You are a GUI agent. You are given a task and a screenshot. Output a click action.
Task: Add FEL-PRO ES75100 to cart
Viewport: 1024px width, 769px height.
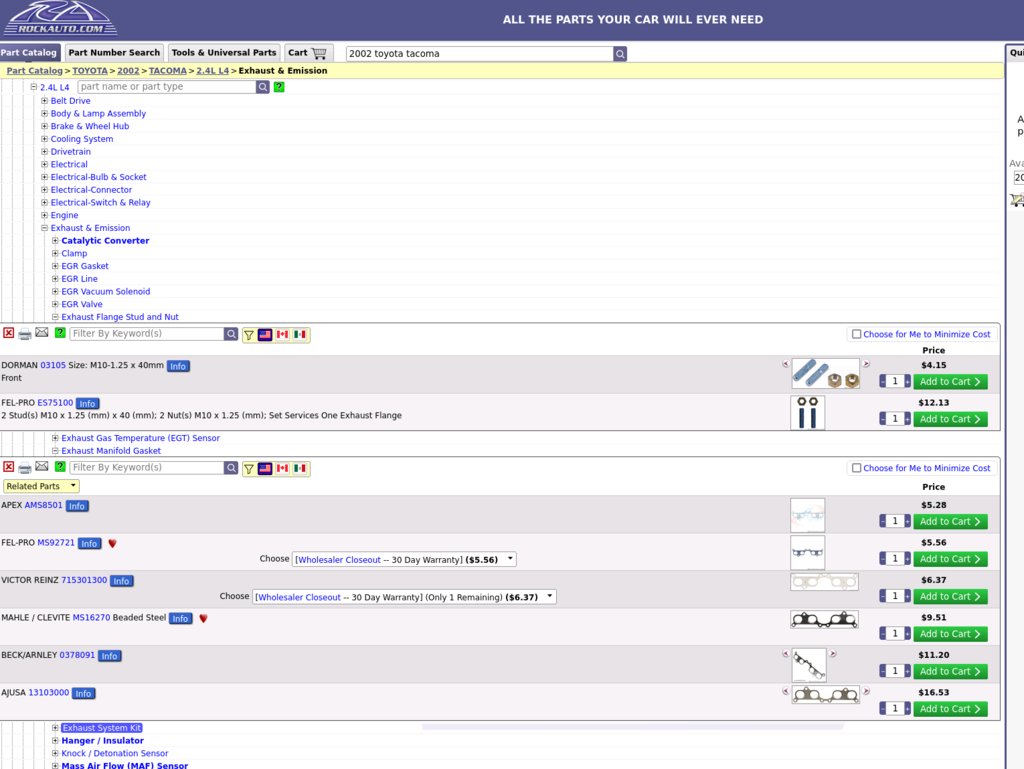[x=950, y=419]
